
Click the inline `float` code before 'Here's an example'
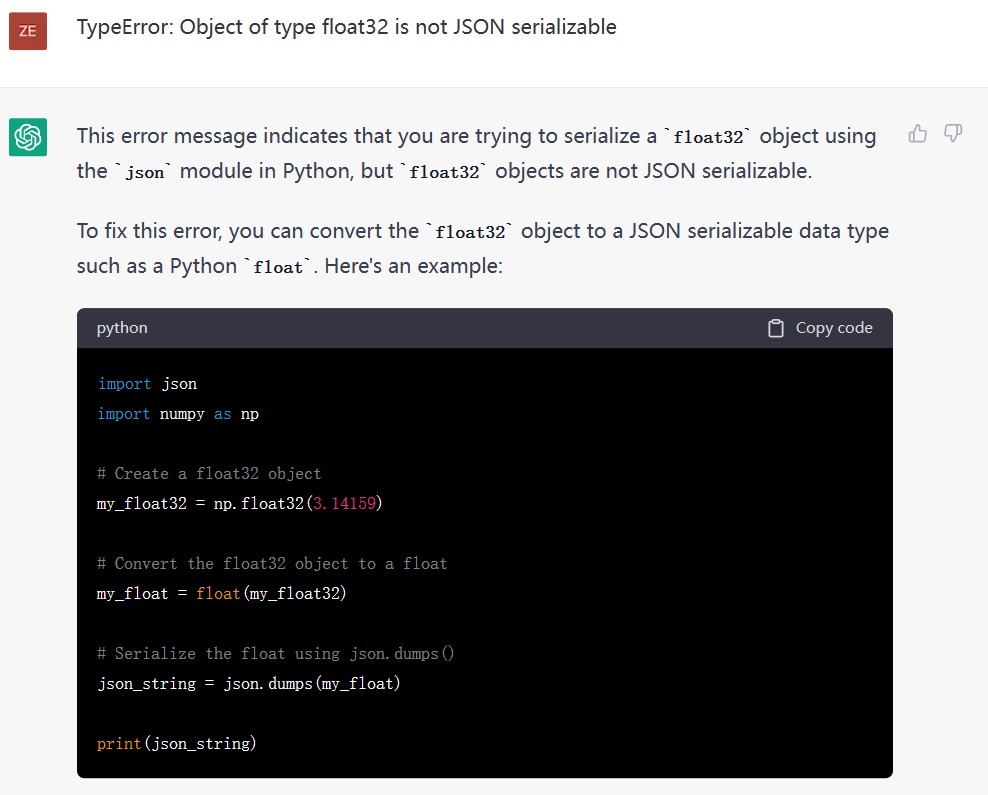(278, 267)
